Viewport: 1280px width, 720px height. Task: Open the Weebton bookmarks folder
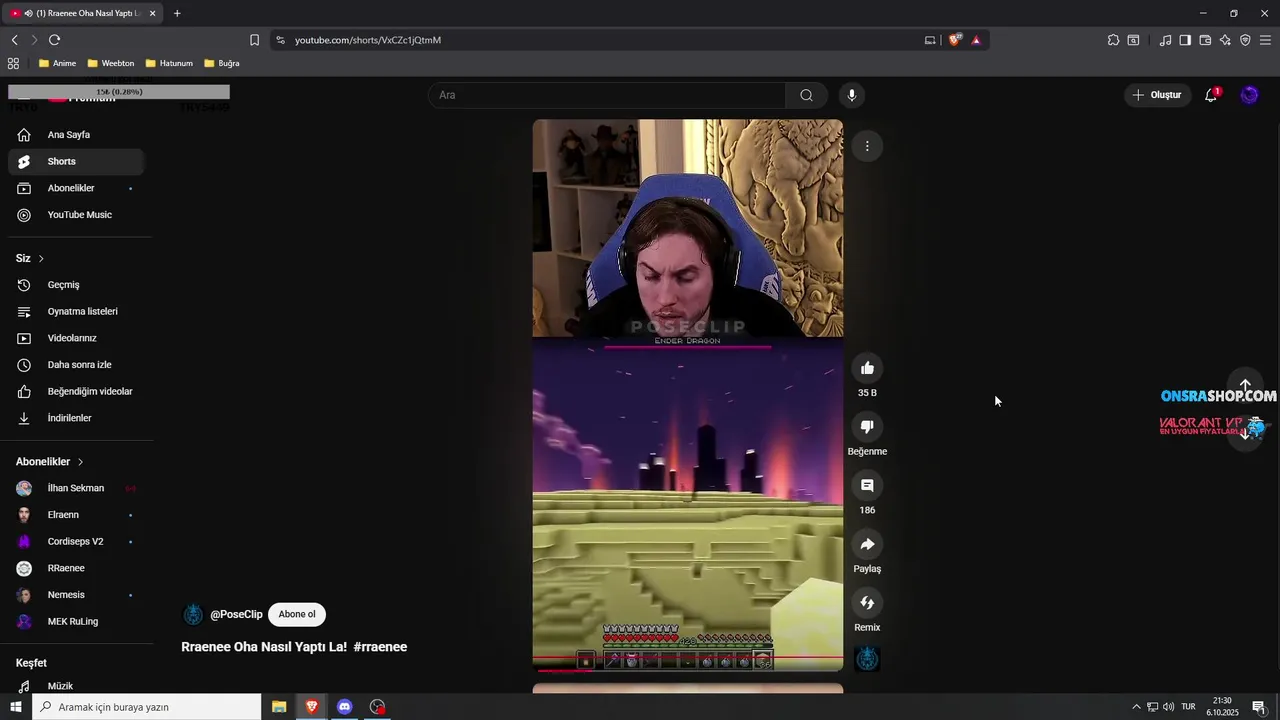coord(111,63)
